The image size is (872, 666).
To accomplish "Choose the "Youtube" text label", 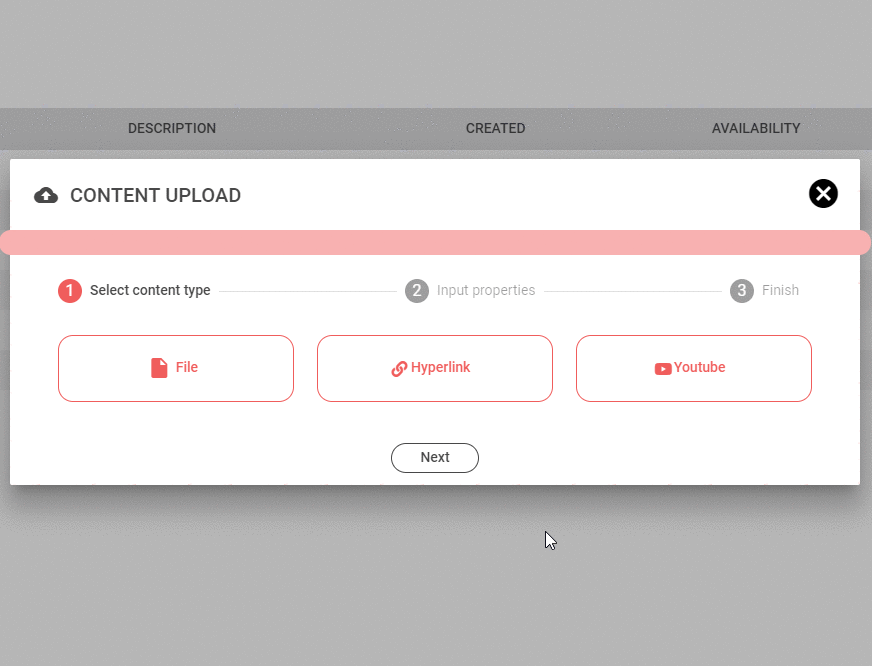I will click(700, 367).
